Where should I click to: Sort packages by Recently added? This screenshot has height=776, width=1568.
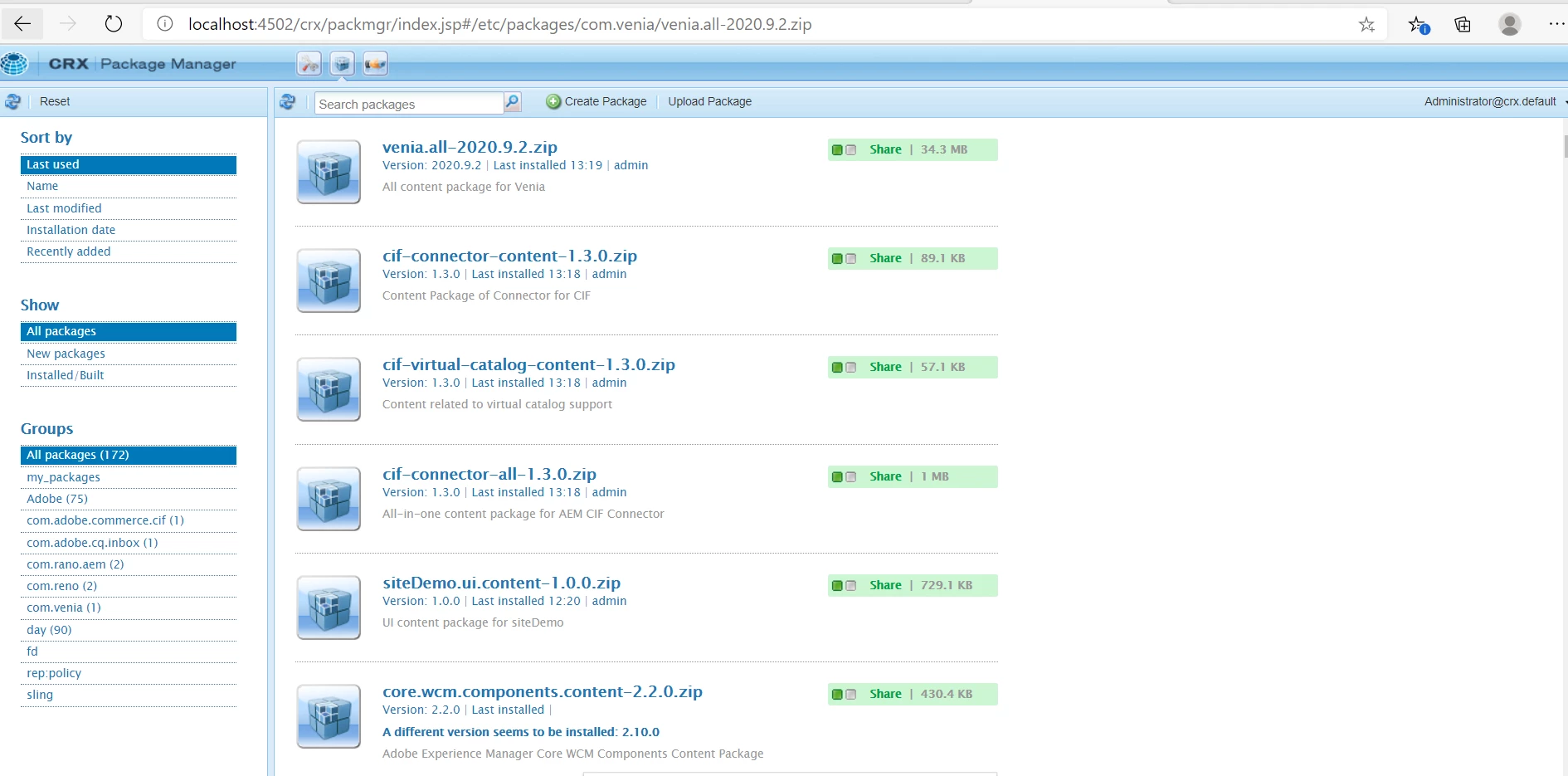click(129, 251)
